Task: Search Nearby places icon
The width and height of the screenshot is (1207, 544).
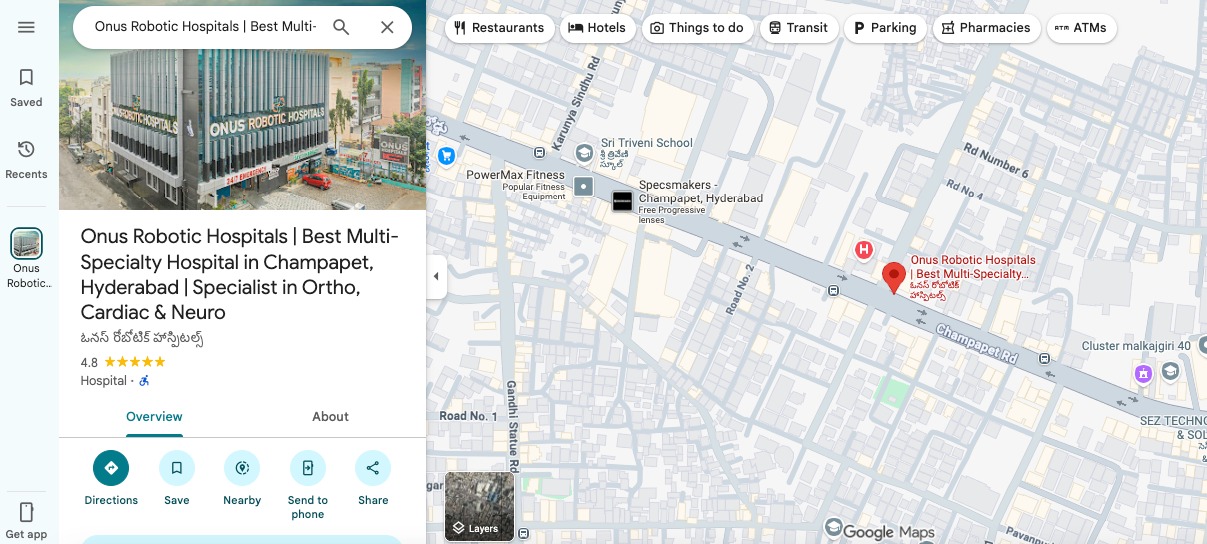Action: (x=242, y=468)
